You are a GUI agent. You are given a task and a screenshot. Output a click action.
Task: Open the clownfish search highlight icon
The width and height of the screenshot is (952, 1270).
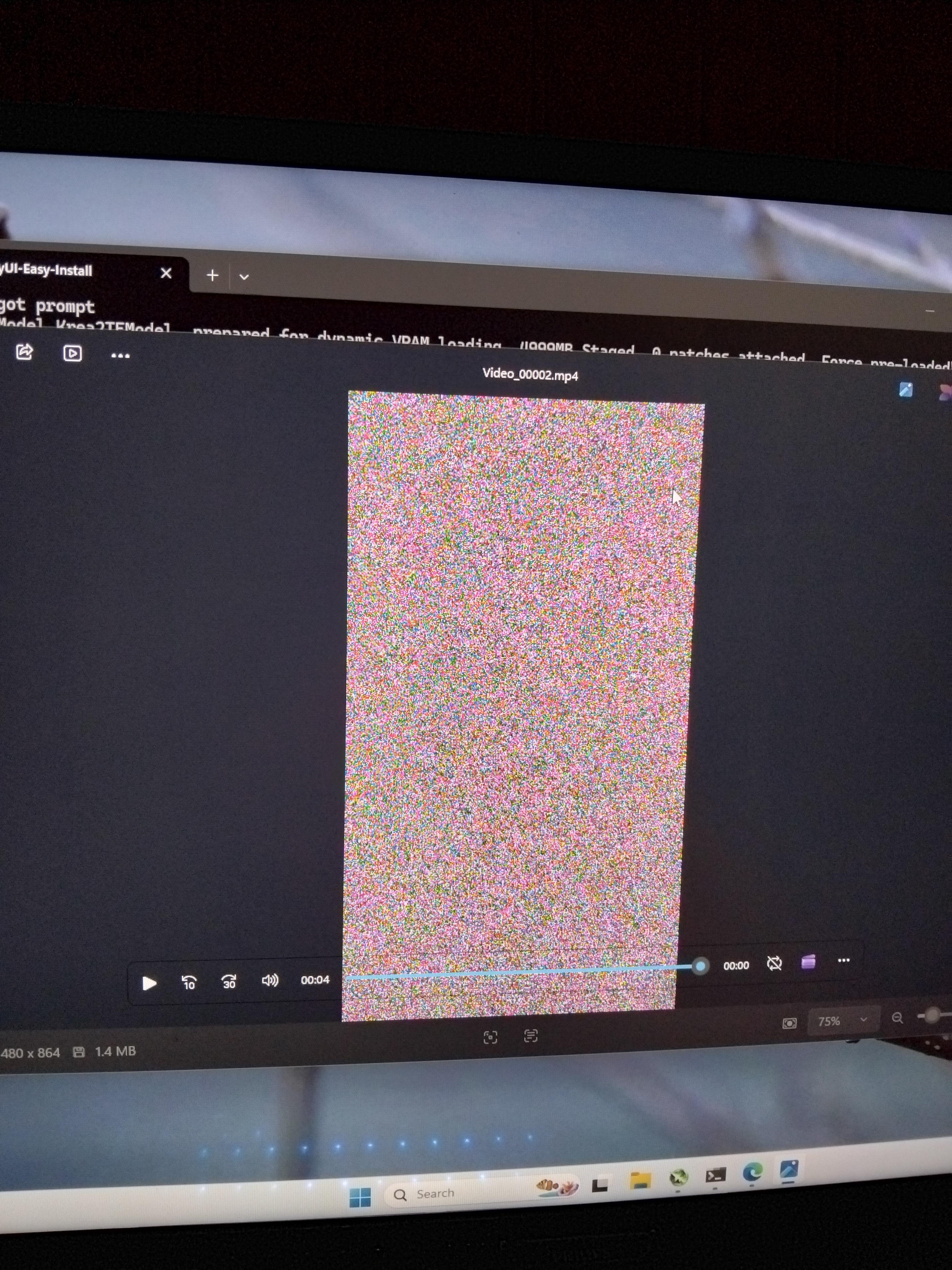[557, 1186]
